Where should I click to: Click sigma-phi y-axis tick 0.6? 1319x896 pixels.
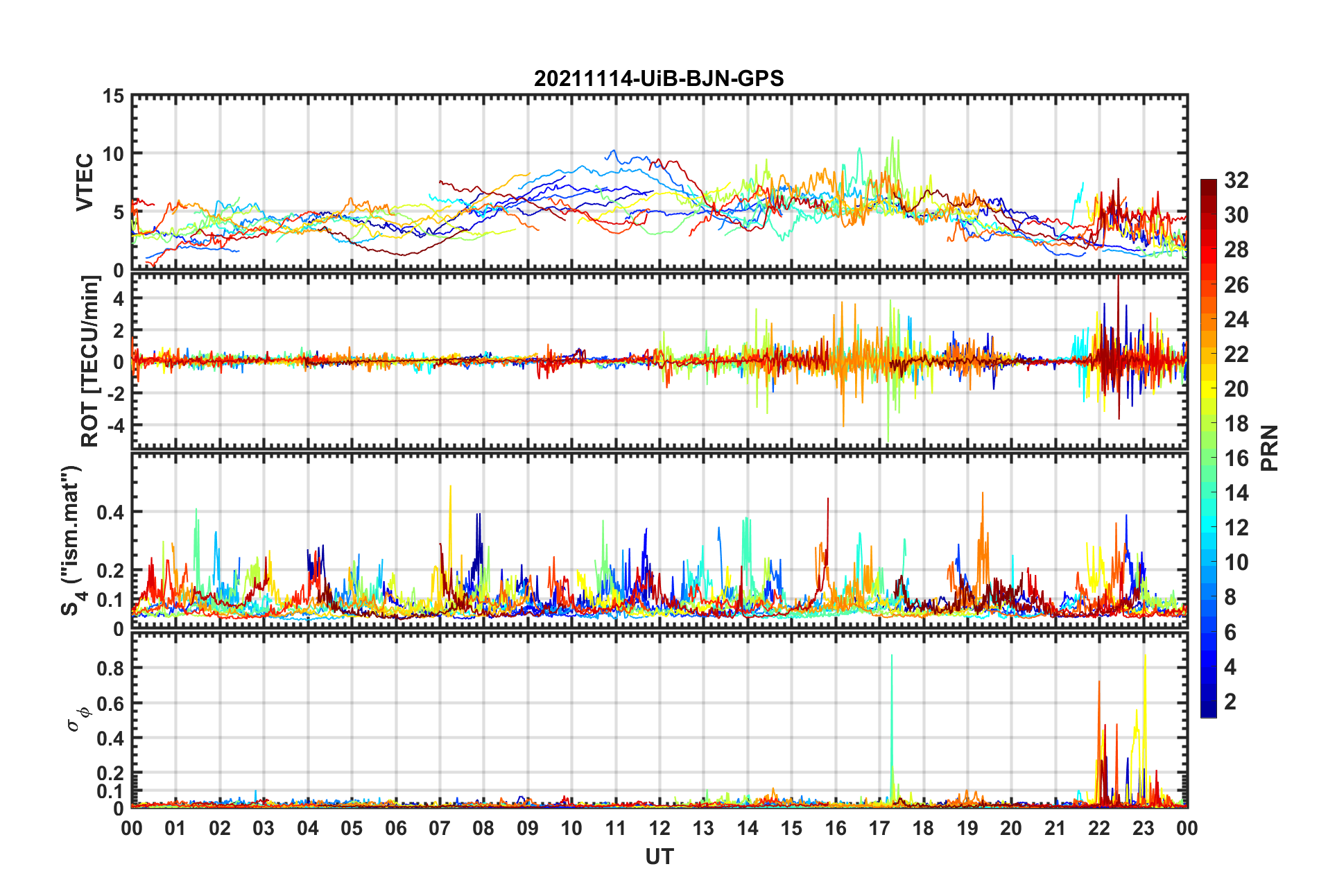pyautogui.click(x=111, y=703)
